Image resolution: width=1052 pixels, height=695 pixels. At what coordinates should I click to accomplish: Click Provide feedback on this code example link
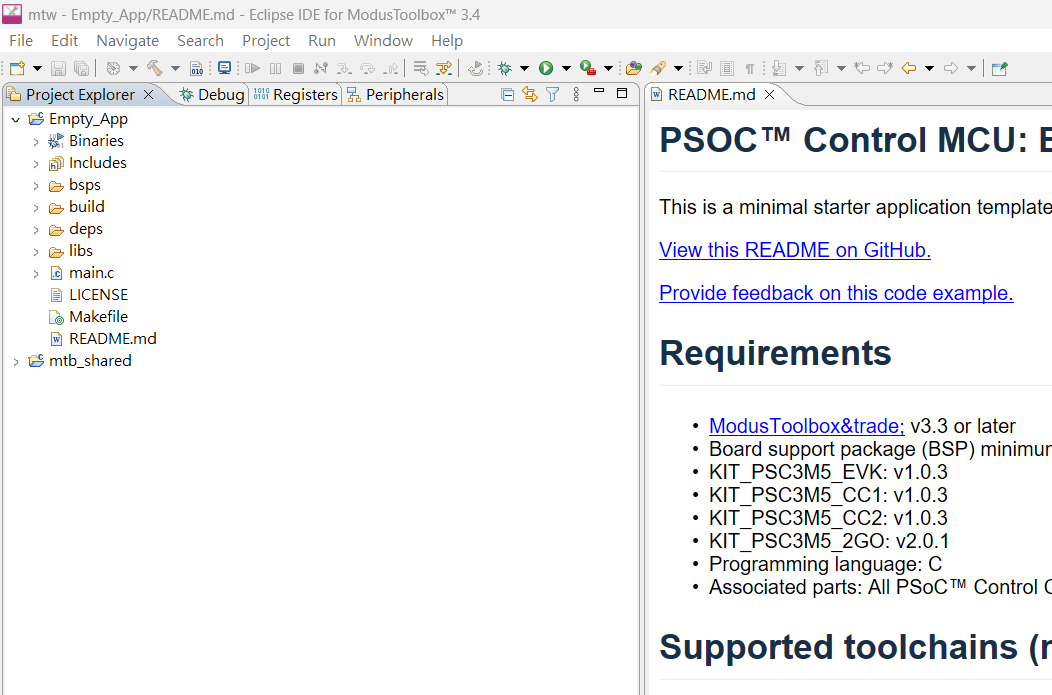(x=836, y=293)
